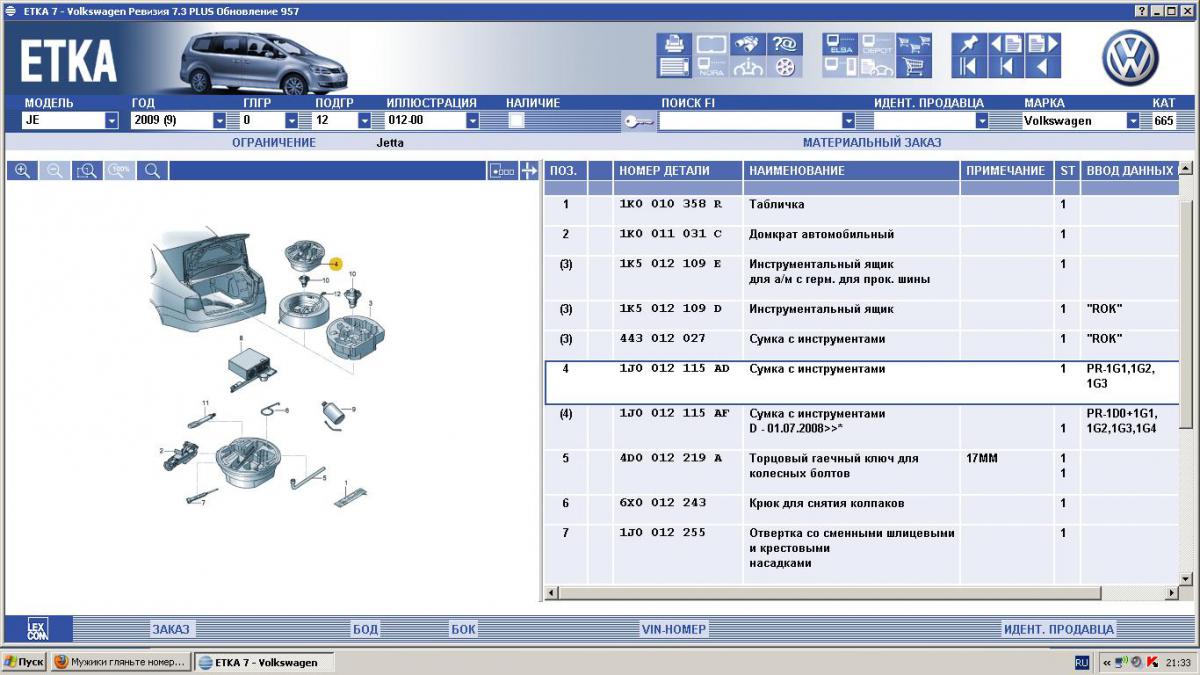Go to previous page document icon
The image size is (1200, 675).
pyautogui.click(x=1006, y=44)
